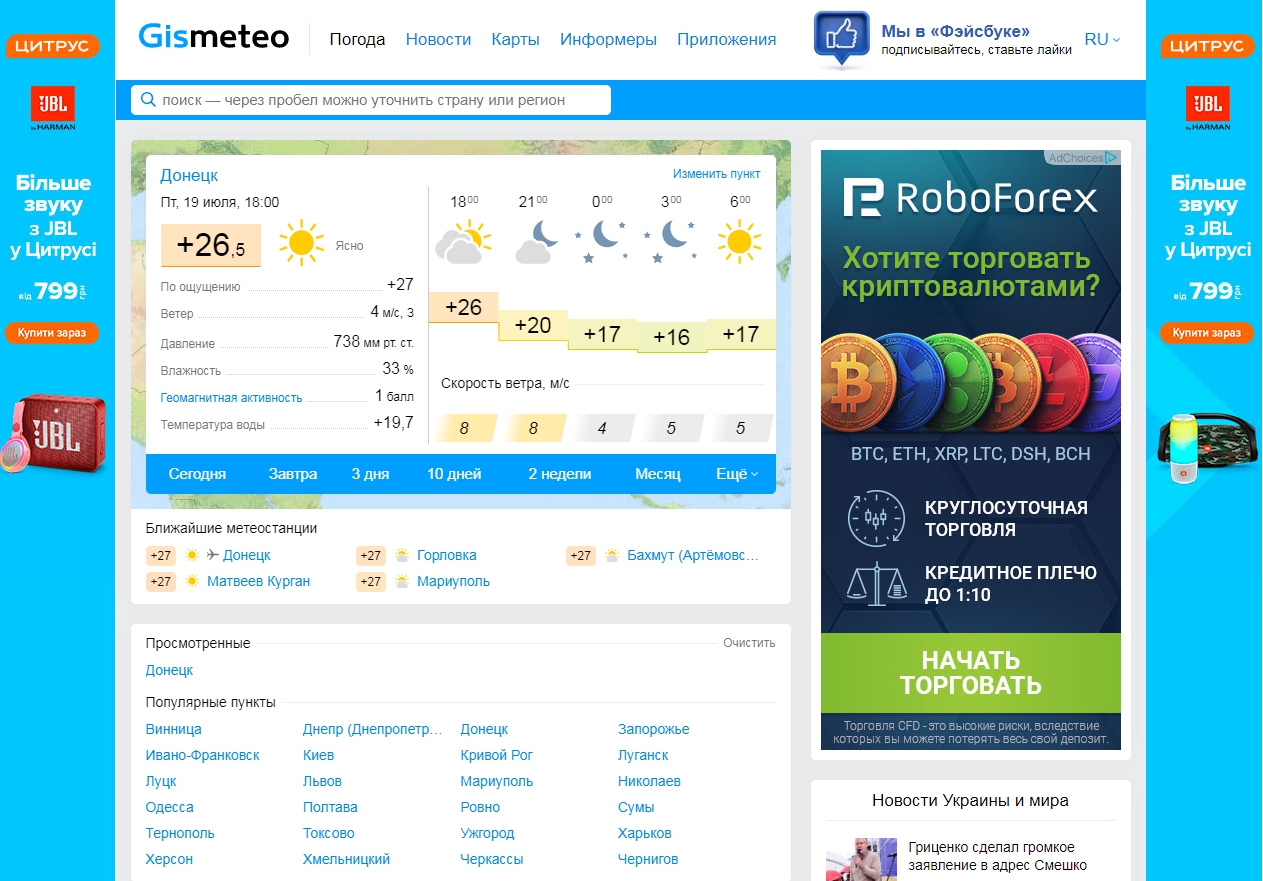The height and width of the screenshot is (881, 1263).
Task: Click the 21:00 cloudy moon forecast icon
Action: 536,242
